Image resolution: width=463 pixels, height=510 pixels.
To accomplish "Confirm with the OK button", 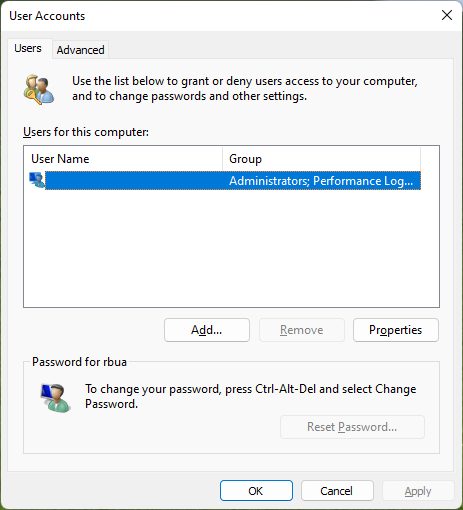I will (256, 491).
